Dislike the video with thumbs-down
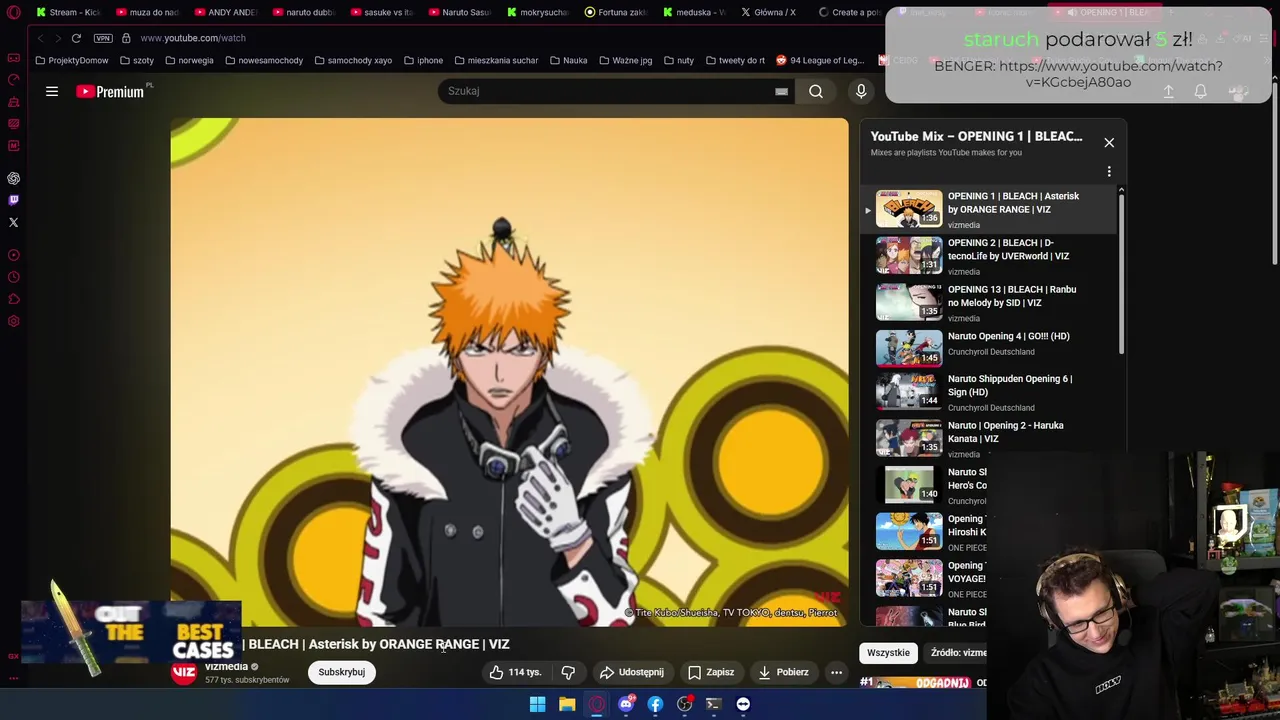 point(568,672)
